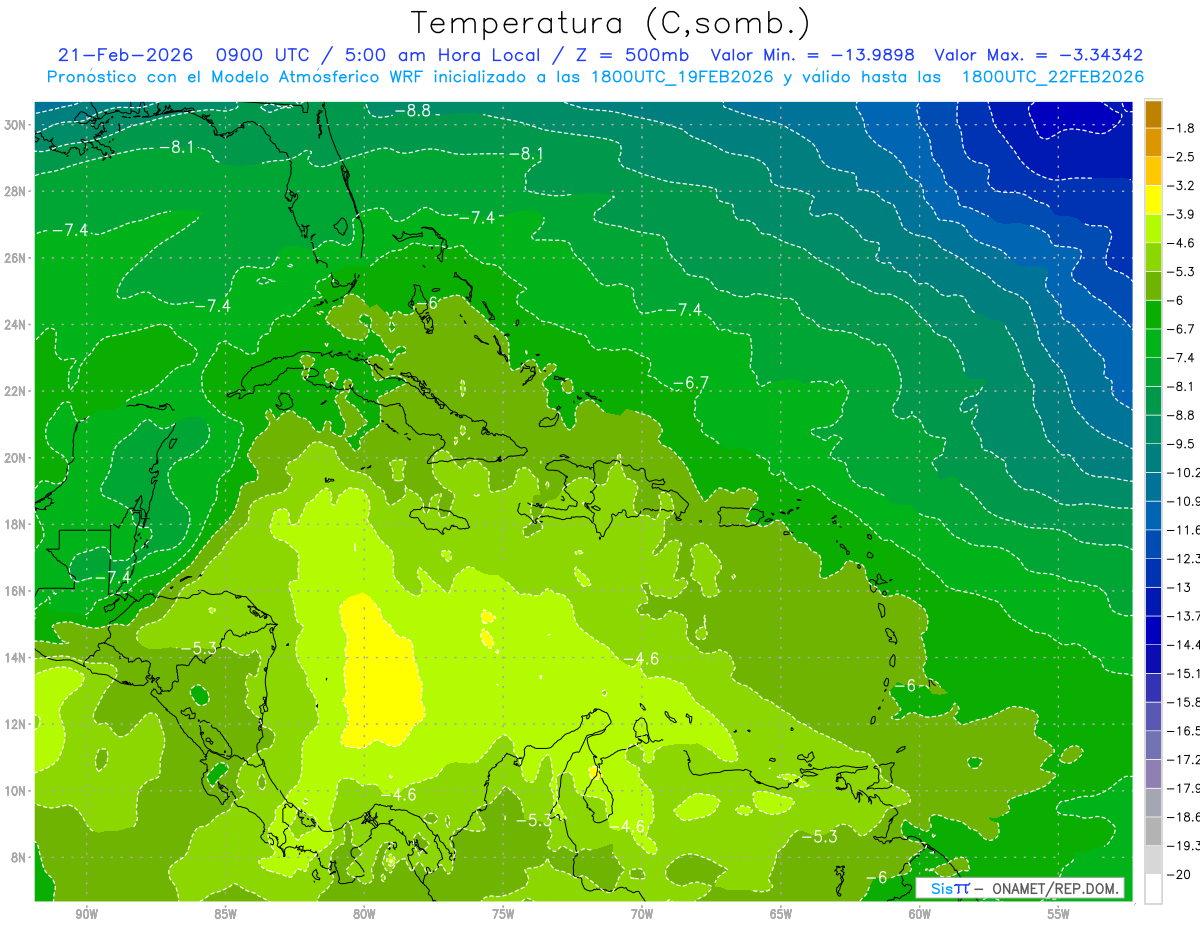
Task: Click "Valor Max. = -3.34342" readout
Action: [x=1038, y=55]
